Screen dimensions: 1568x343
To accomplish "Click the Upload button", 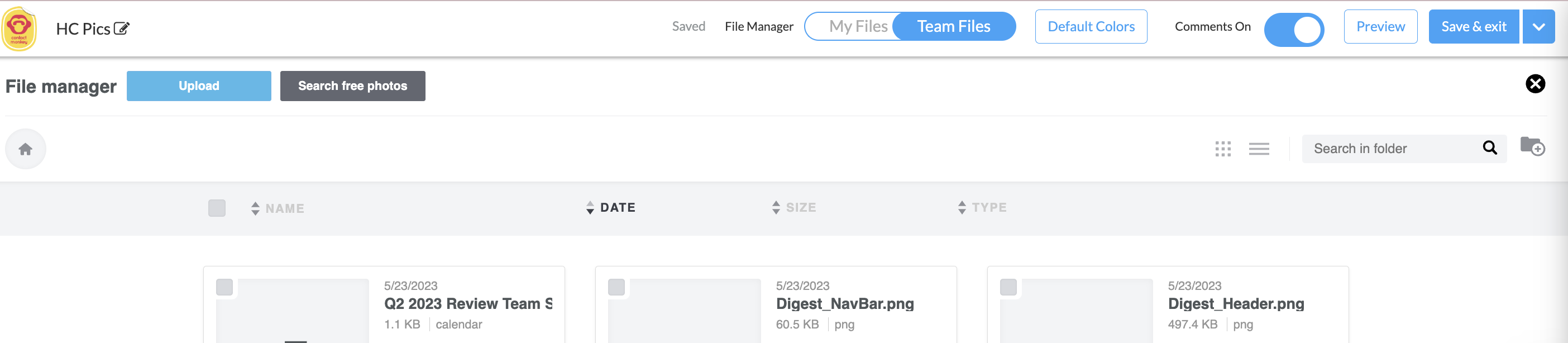I will tap(199, 86).
